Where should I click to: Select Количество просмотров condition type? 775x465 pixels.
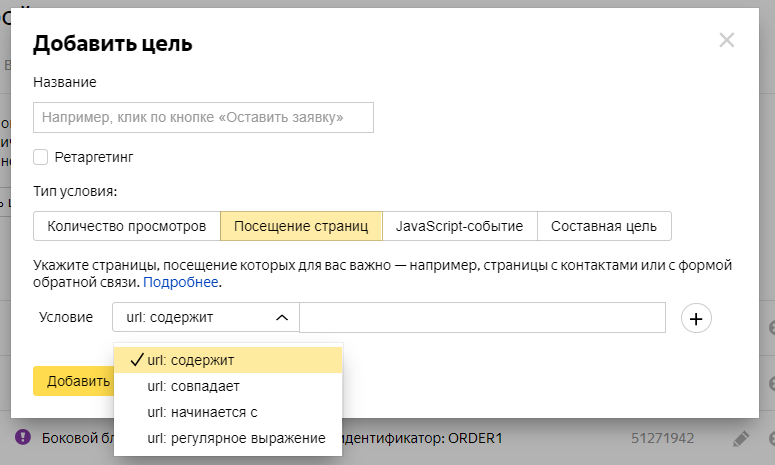tap(127, 226)
